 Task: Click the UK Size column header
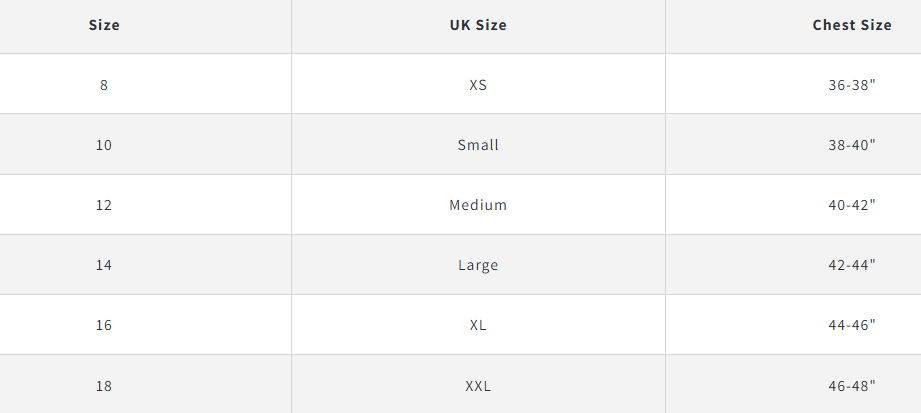(x=478, y=25)
